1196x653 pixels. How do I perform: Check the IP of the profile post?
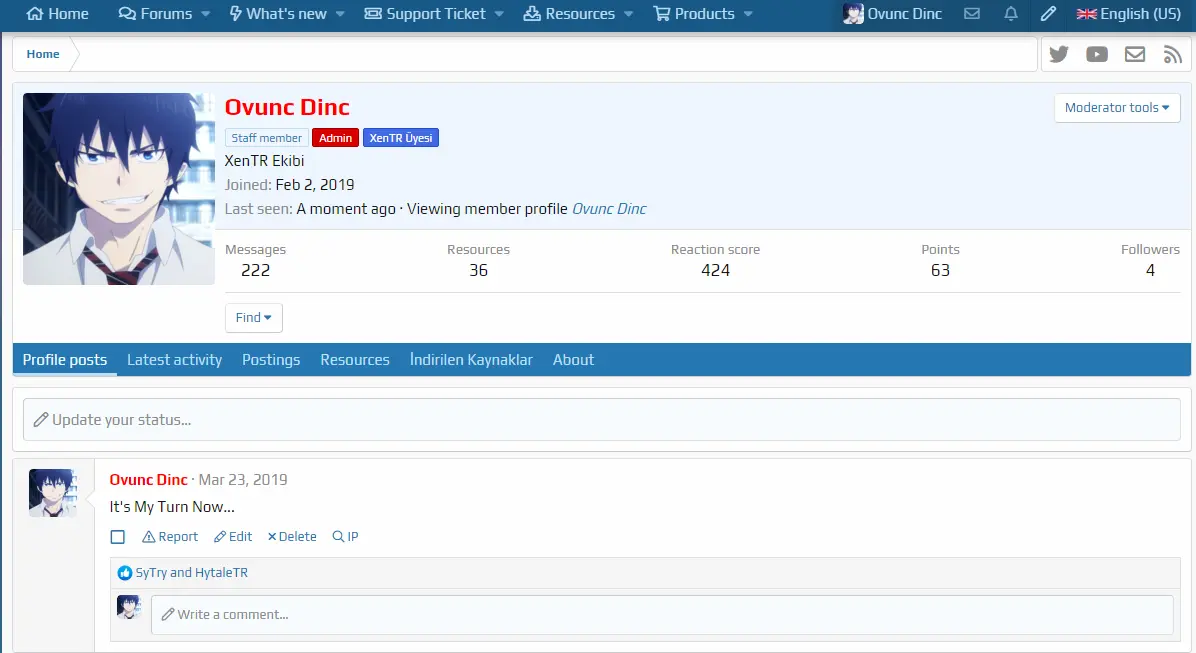click(346, 537)
